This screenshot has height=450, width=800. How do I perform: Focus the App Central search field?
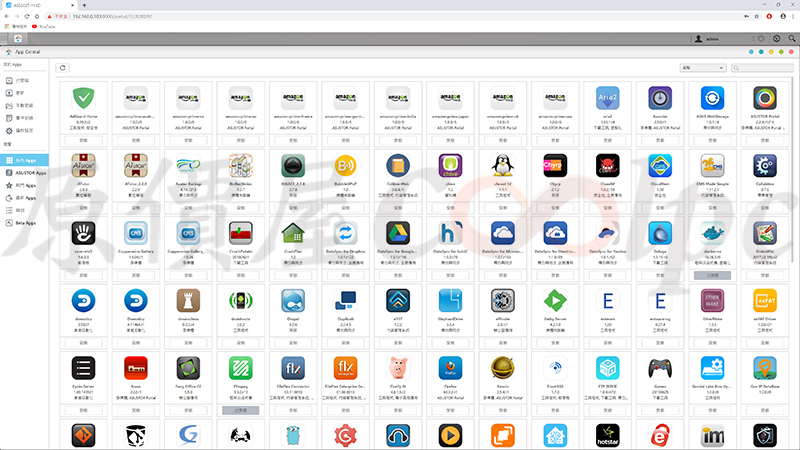click(762, 68)
